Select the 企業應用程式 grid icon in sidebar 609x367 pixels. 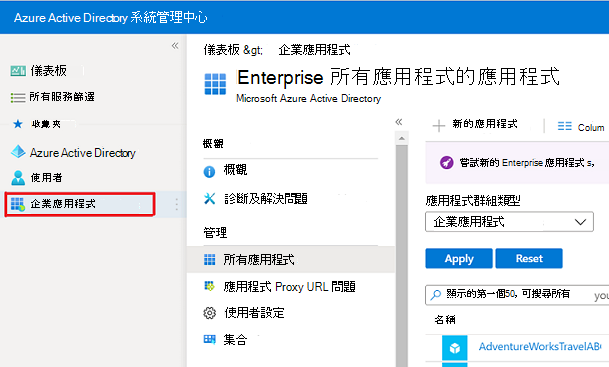[17, 204]
